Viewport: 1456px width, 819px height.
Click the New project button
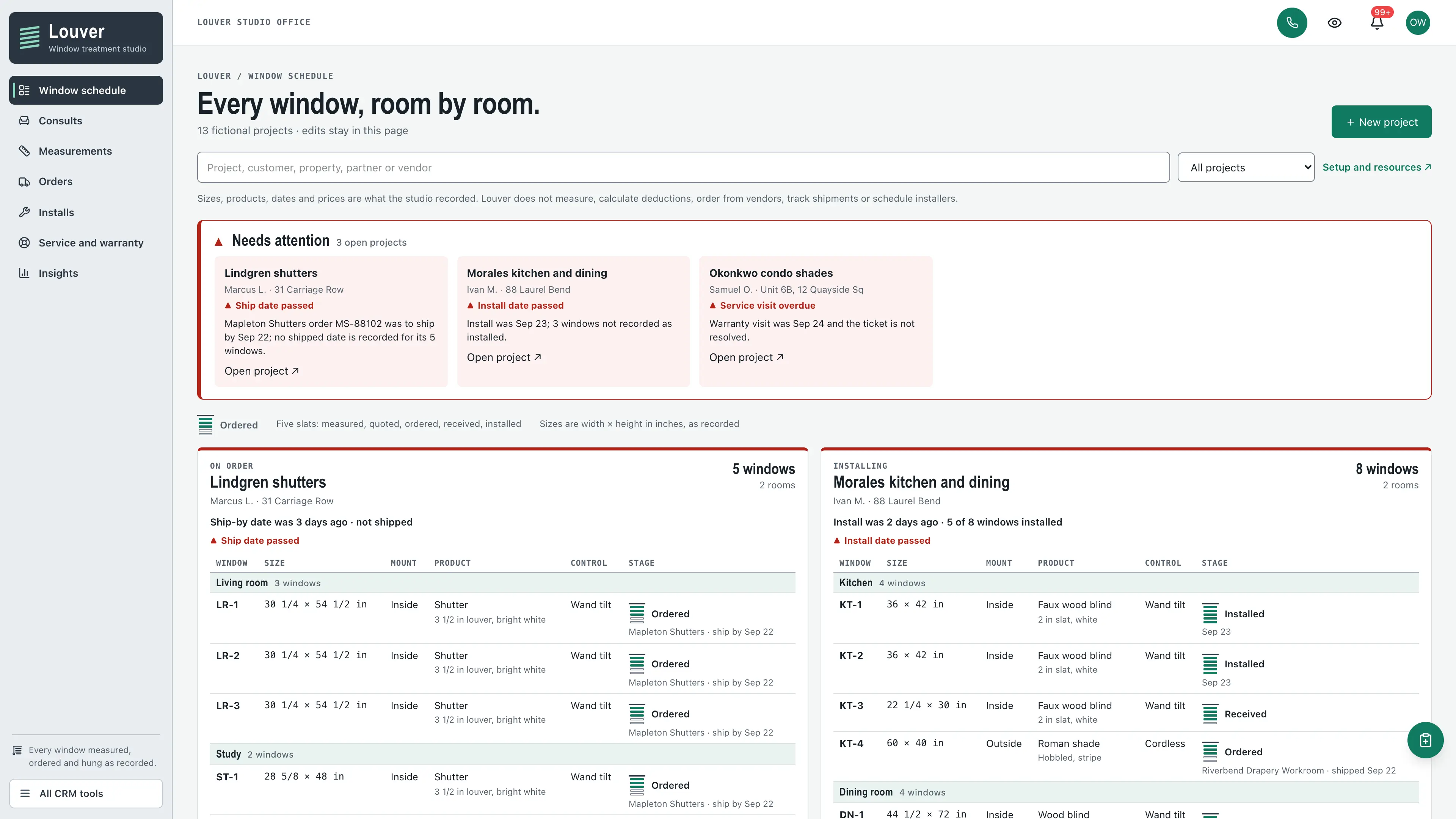coord(1381,122)
